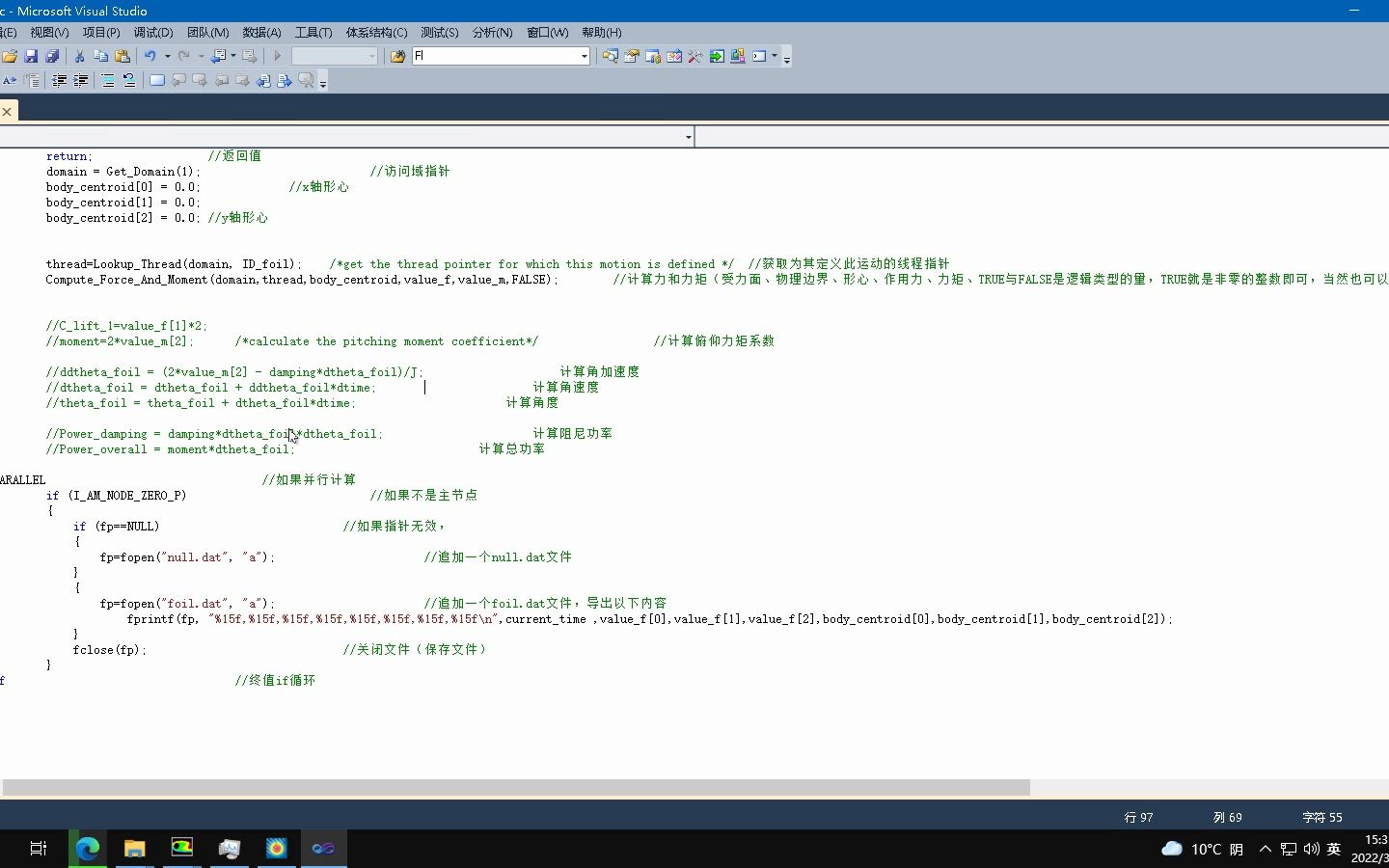Cut the selection with the scissors icon
The image size is (1389, 868).
click(79, 56)
